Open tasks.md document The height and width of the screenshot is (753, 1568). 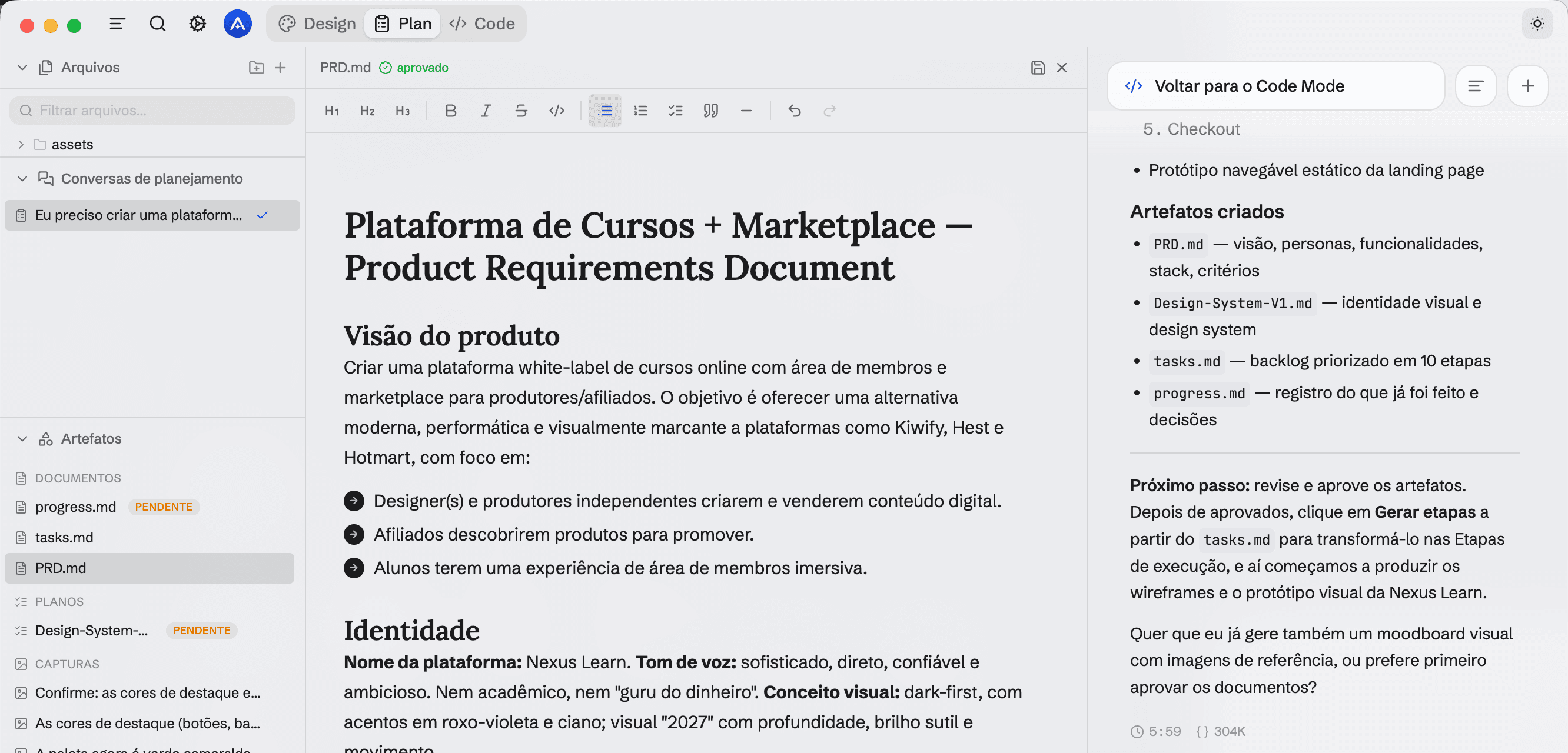point(64,538)
